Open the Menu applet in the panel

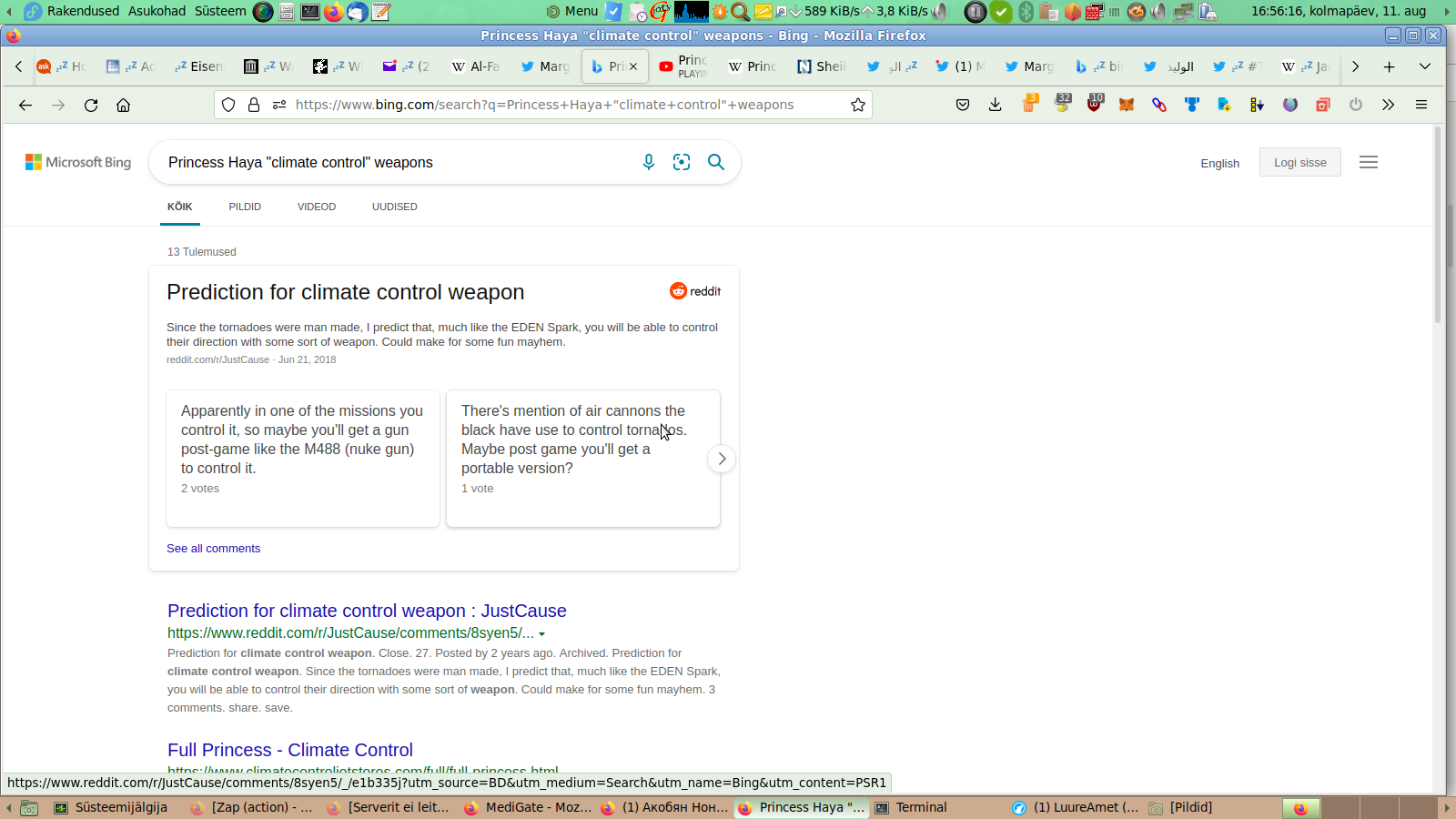[572, 11]
